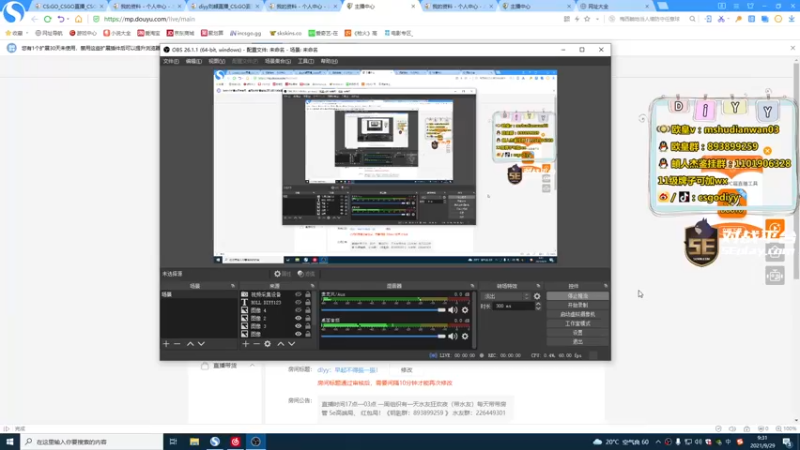800x450 pixels.
Task: Open source properties gear in the Sources toolbar
Action: [267, 344]
